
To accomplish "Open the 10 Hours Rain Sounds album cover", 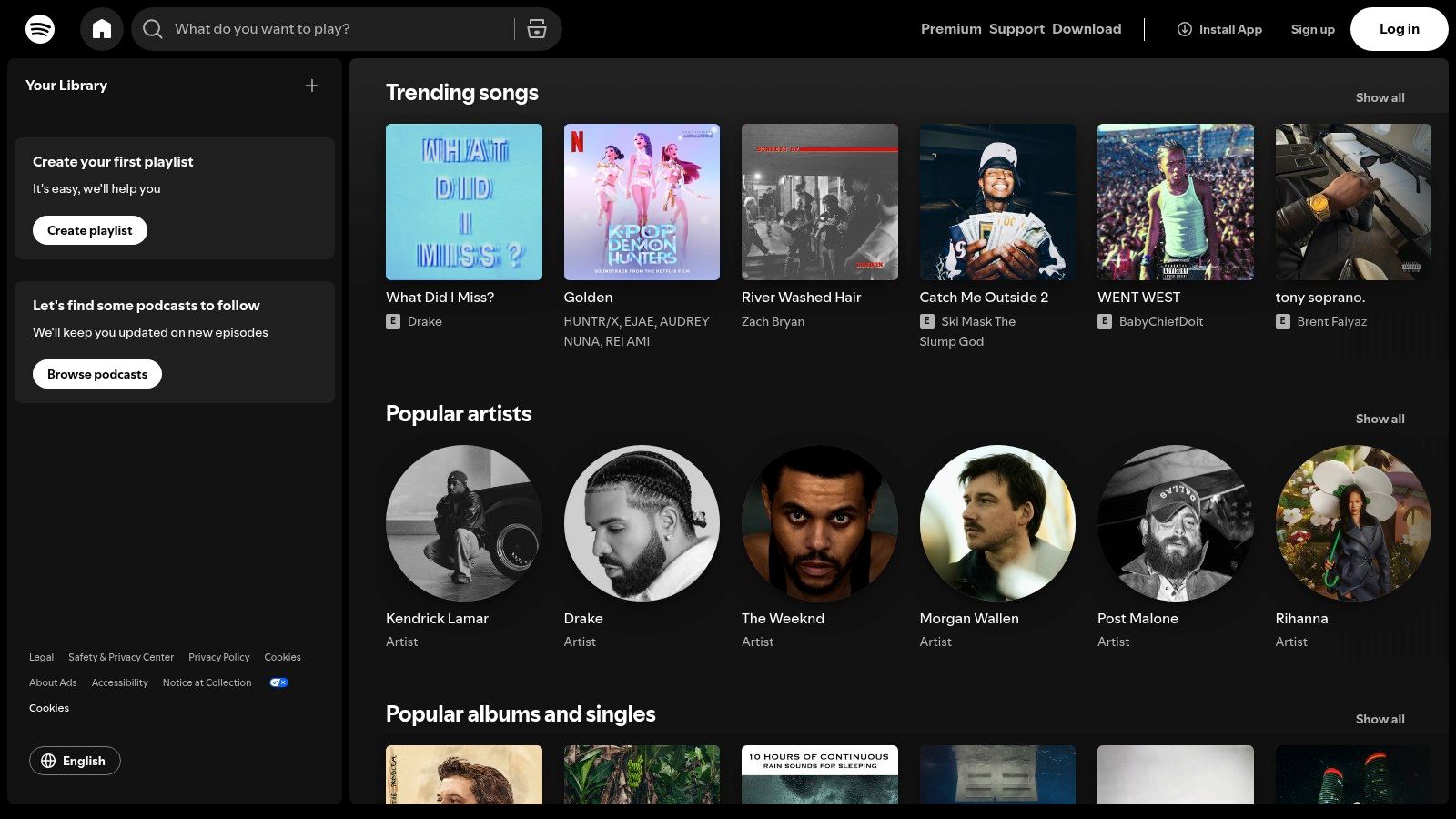I will pos(820,775).
